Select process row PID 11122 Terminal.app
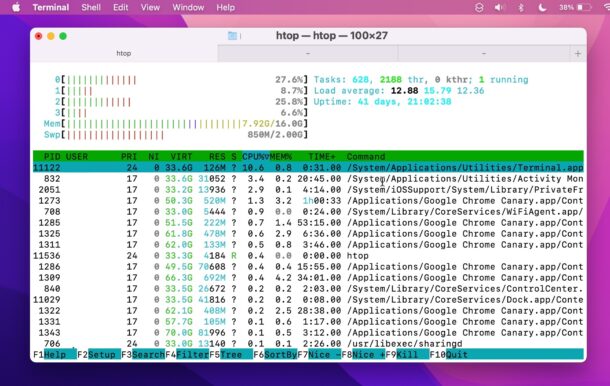This screenshot has height=386, width=610. point(308,168)
